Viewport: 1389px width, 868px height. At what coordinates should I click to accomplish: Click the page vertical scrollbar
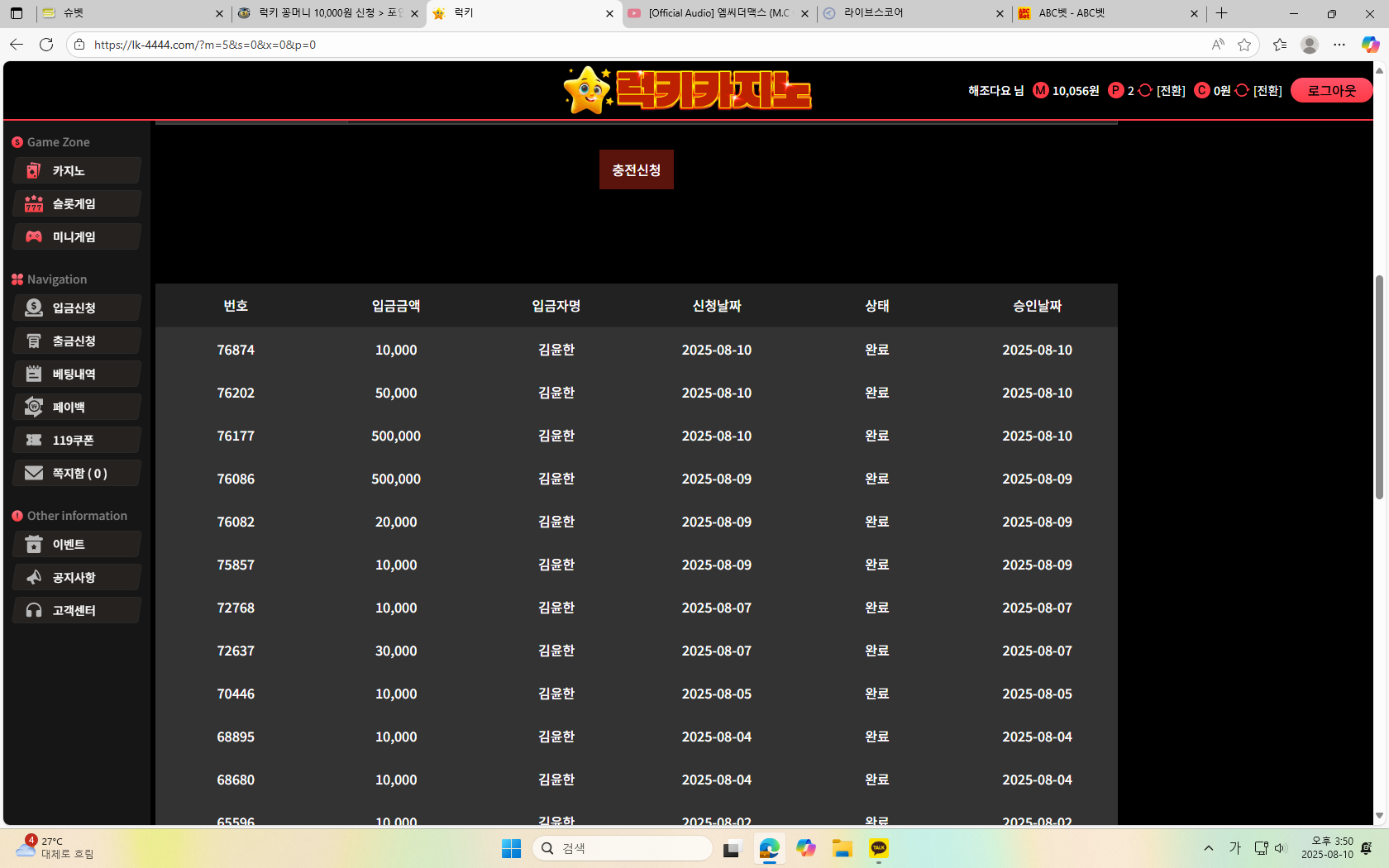point(1378,389)
